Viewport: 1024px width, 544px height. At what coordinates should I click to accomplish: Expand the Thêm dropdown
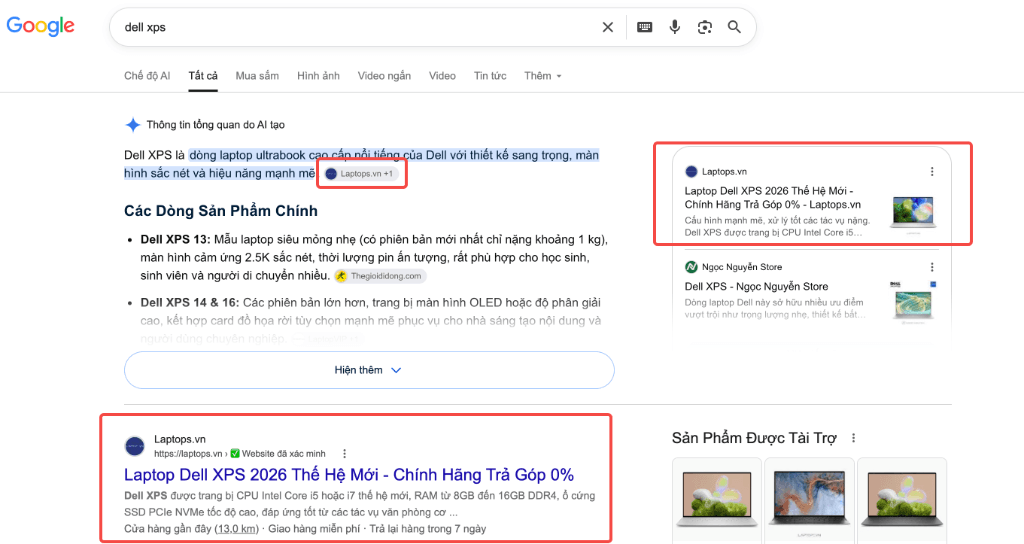pos(543,76)
